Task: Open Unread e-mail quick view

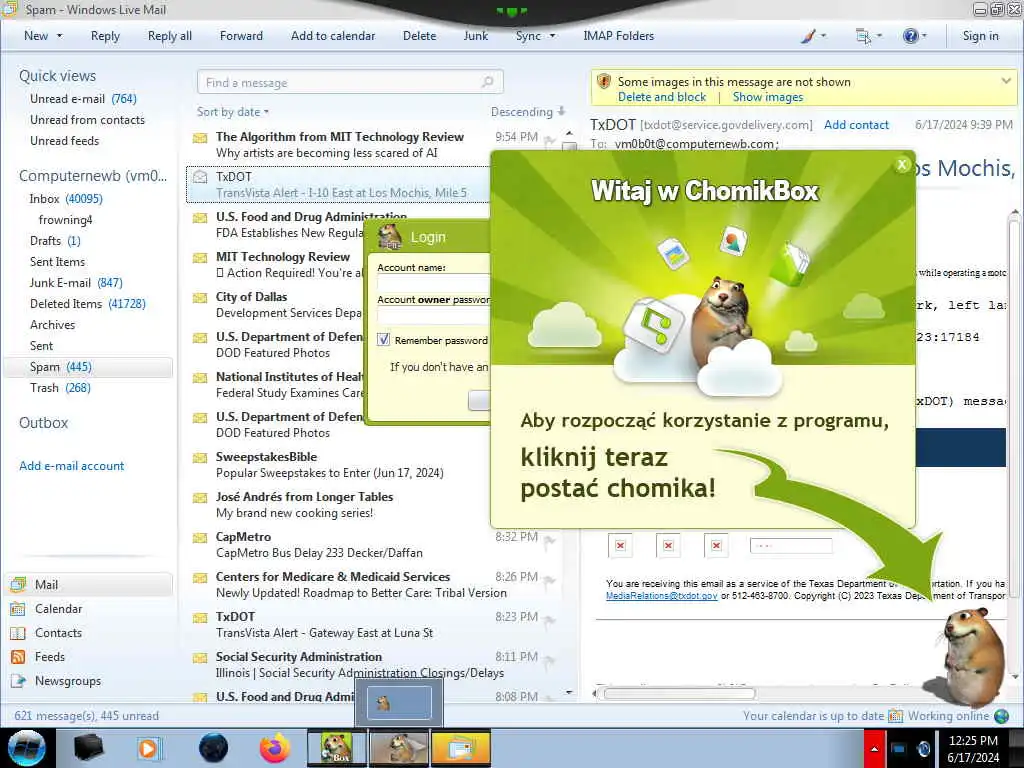Action: click(x=83, y=99)
